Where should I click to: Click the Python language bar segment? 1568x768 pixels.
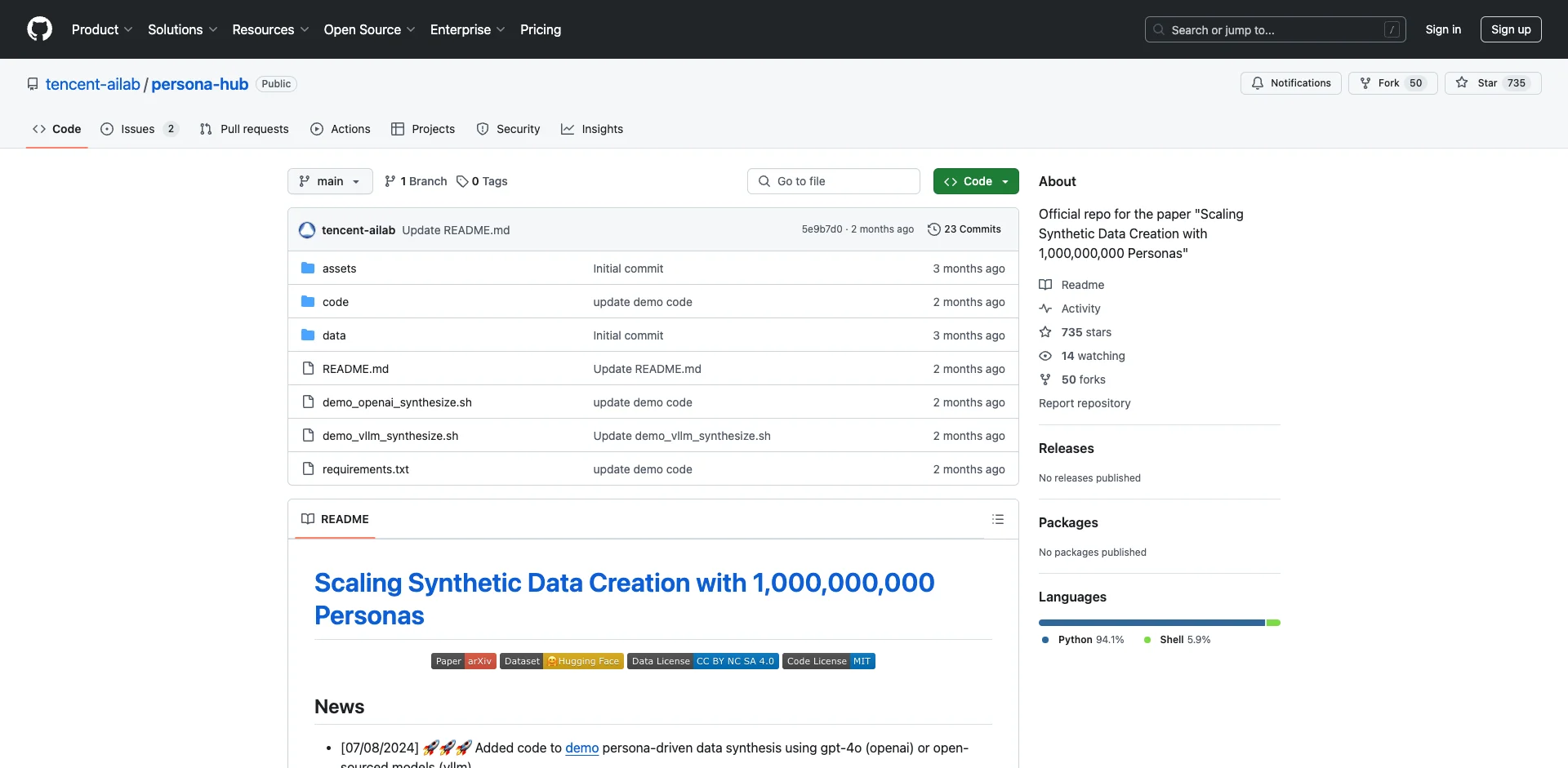tap(1151, 623)
